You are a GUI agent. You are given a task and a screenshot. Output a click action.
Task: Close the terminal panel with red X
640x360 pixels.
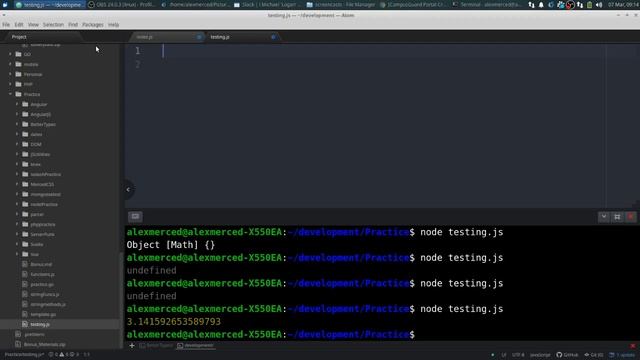tap(631, 217)
